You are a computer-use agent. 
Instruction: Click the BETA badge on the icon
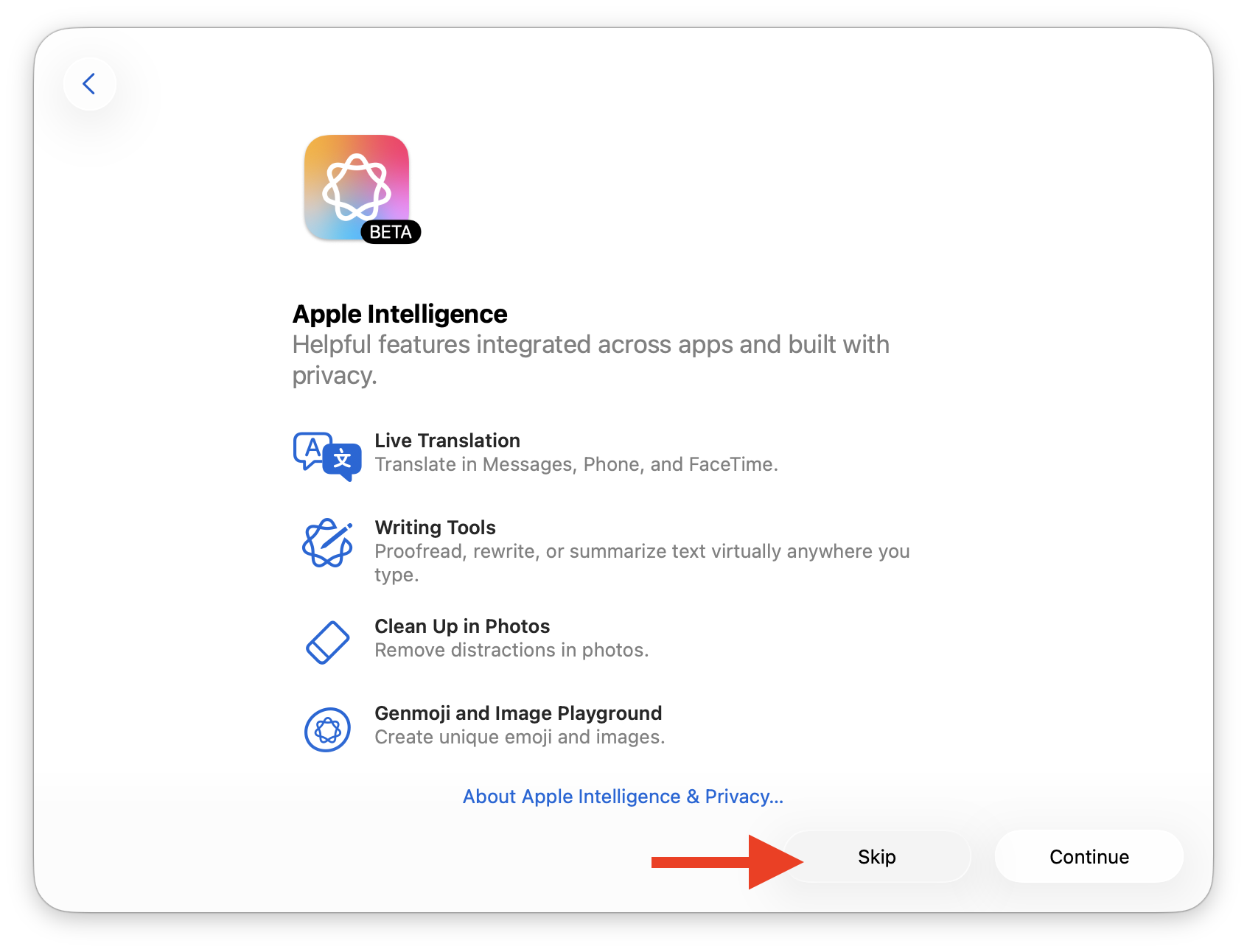391,232
